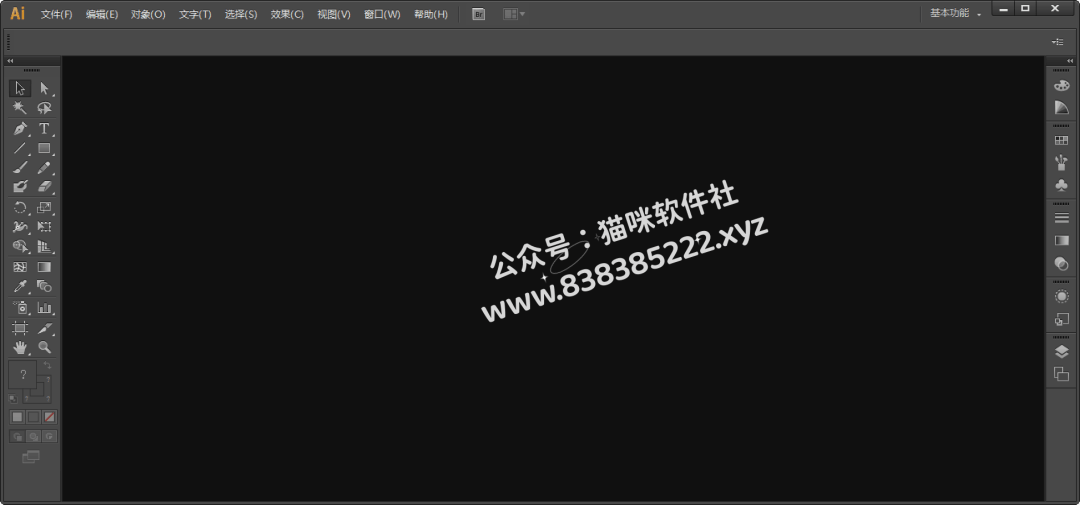
Task: Select the Mesh tool
Action: pos(20,267)
